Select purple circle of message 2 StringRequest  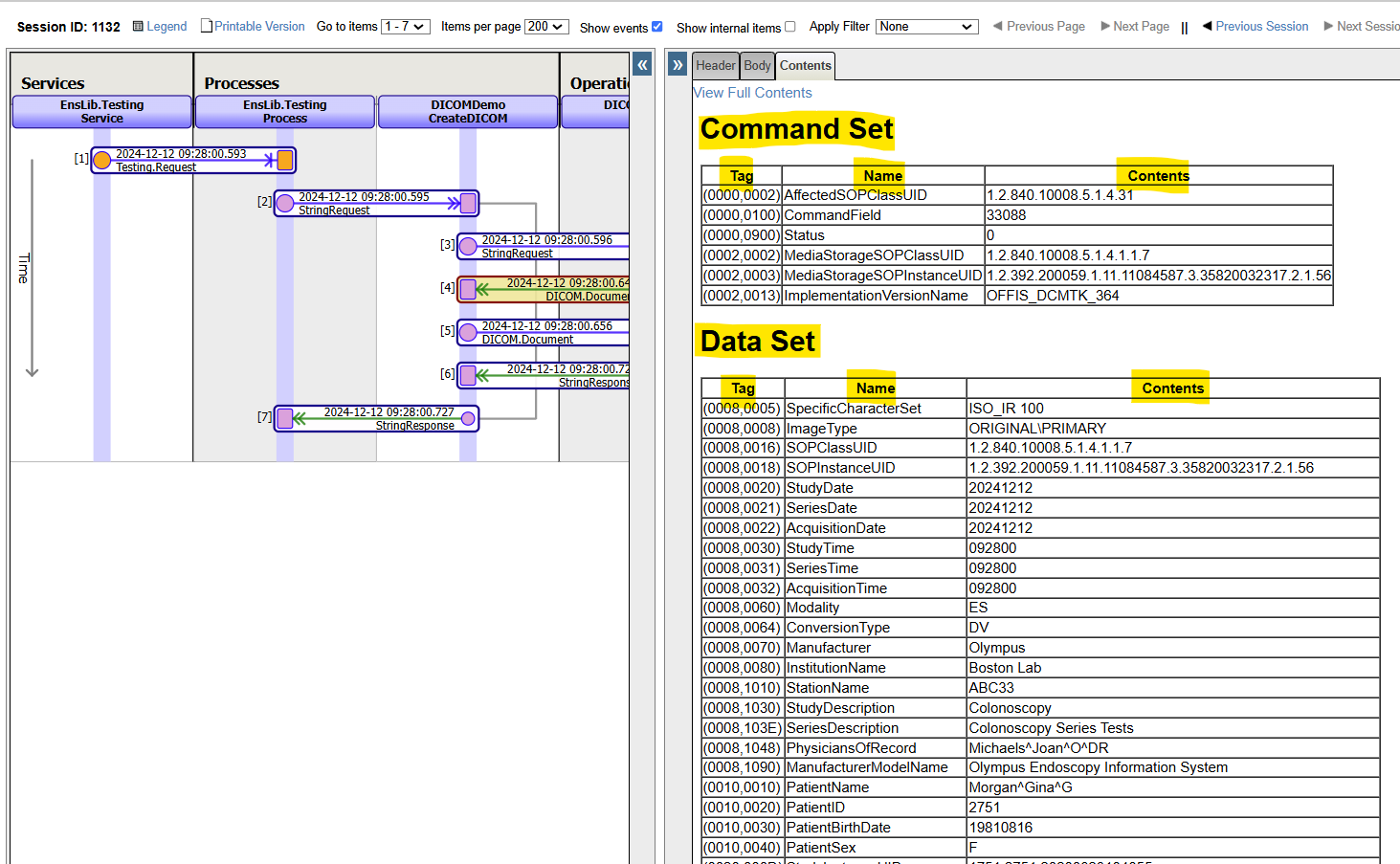click(285, 203)
